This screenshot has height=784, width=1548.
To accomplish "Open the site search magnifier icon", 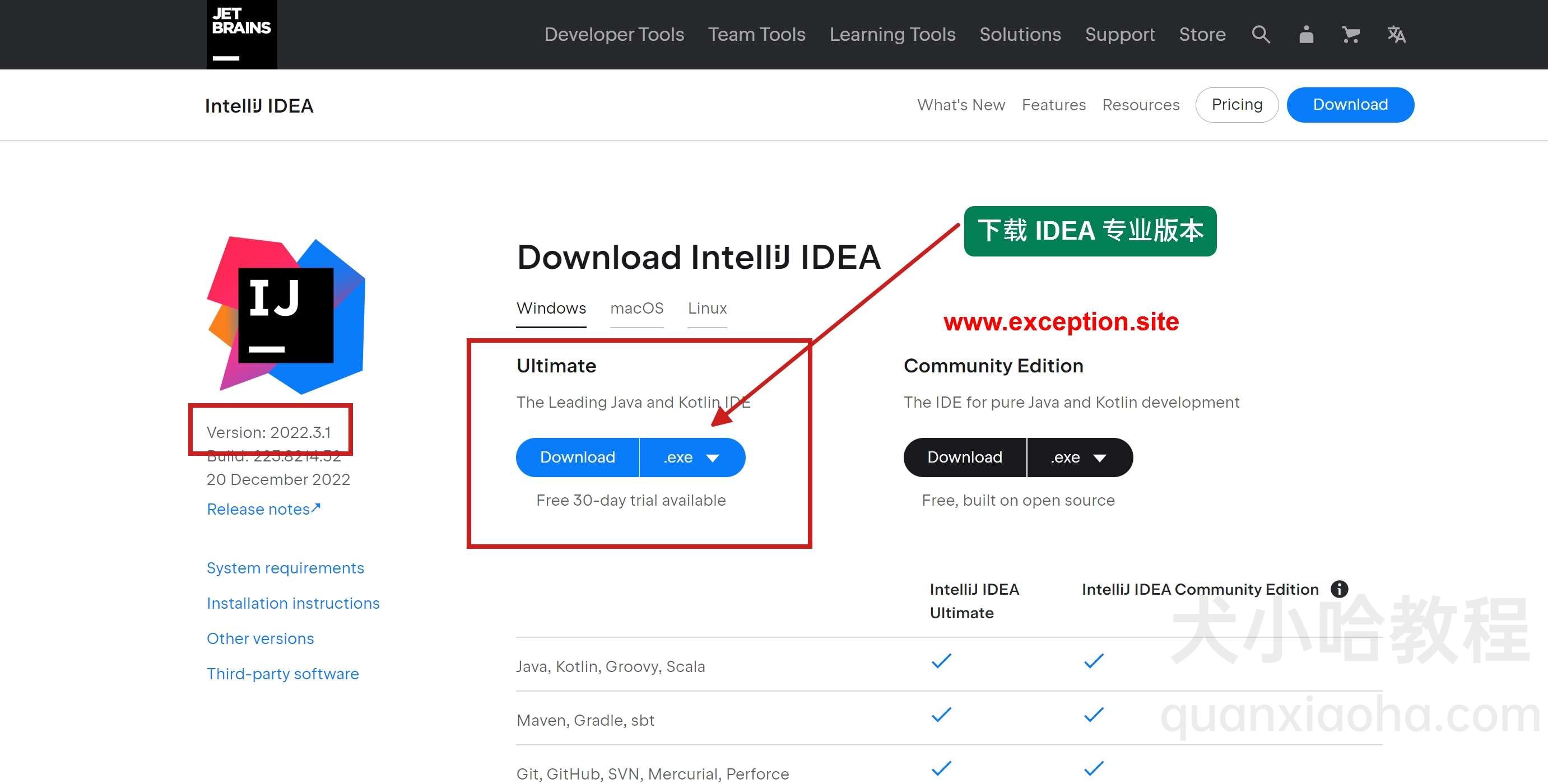I will tap(1261, 34).
